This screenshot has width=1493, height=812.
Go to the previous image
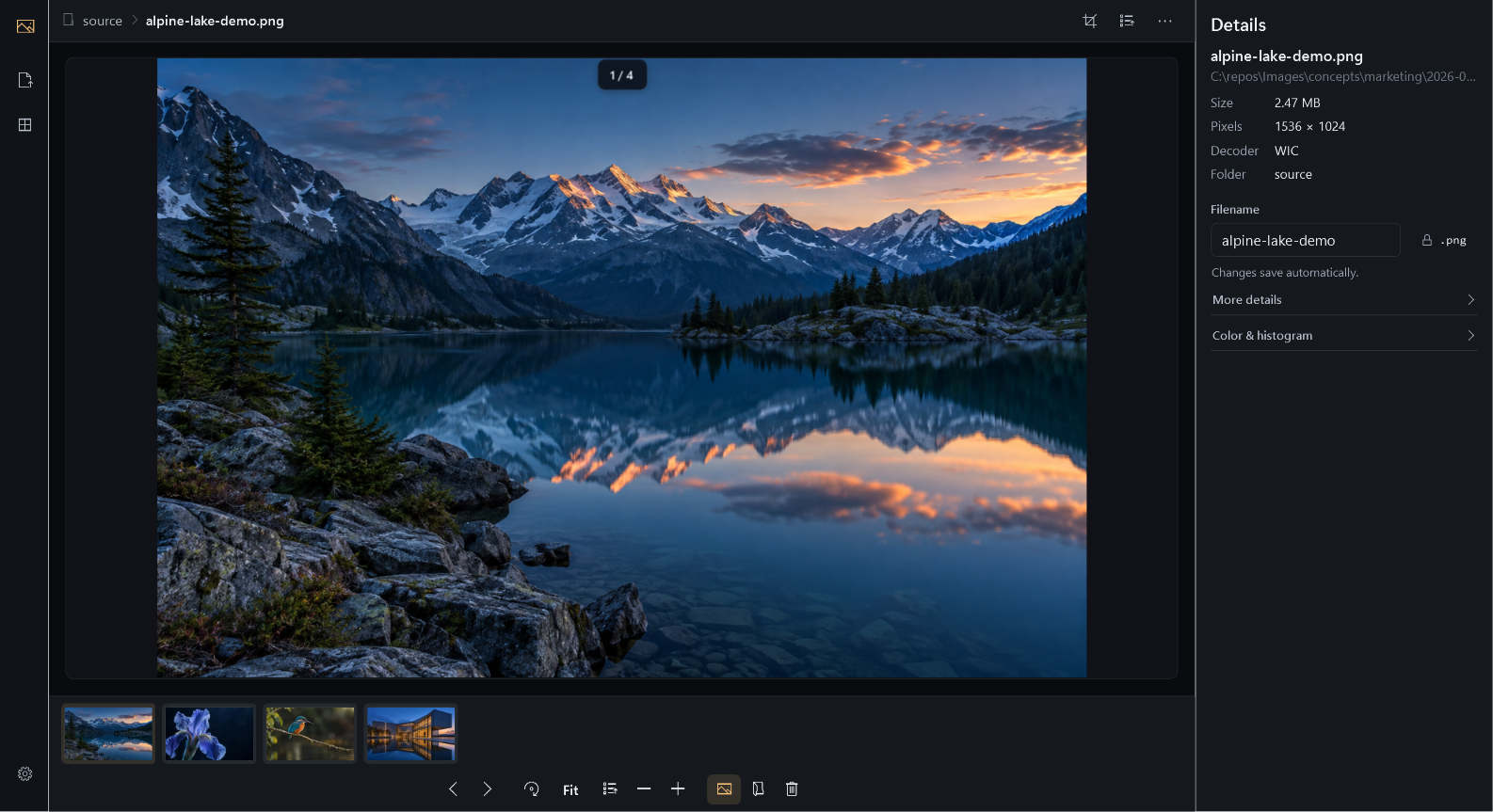pyautogui.click(x=453, y=789)
